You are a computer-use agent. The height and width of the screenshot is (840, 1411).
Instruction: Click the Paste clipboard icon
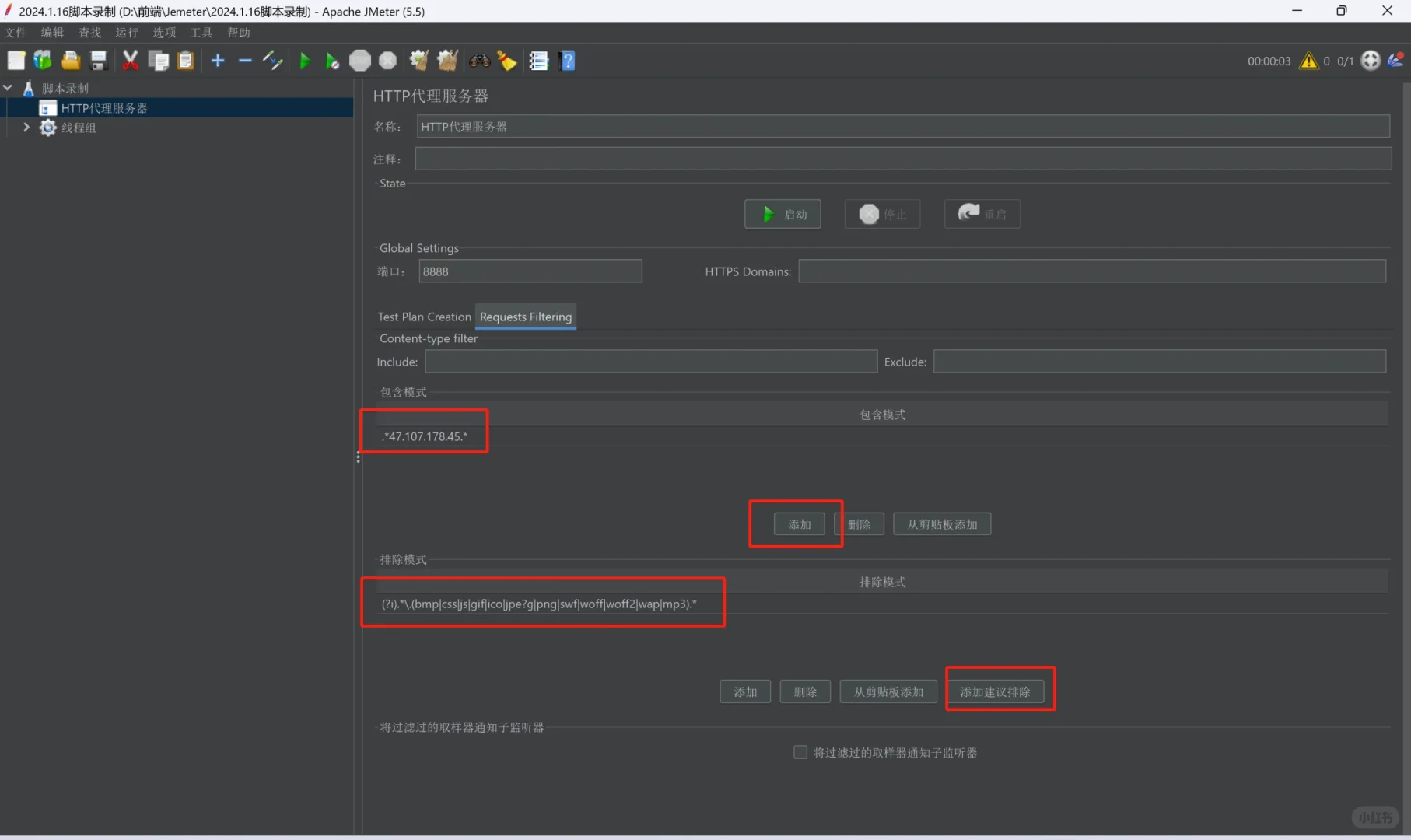point(186,61)
